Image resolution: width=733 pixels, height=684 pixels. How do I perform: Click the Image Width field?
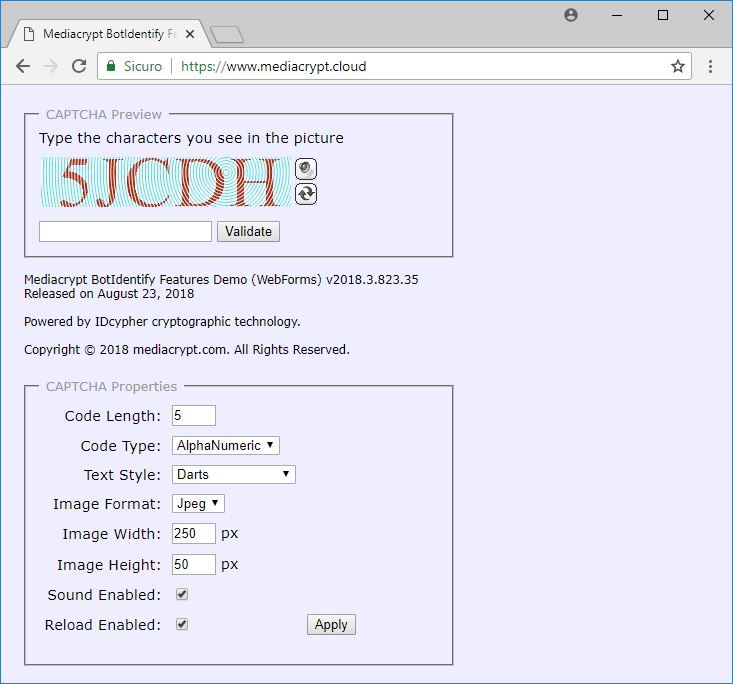tap(194, 533)
